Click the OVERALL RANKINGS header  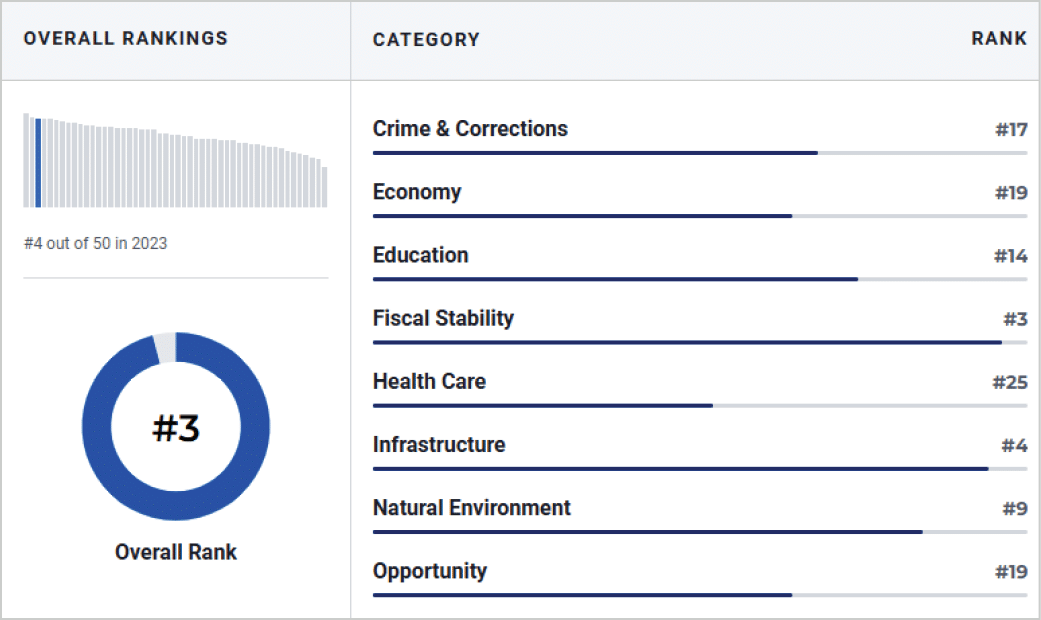pos(125,39)
